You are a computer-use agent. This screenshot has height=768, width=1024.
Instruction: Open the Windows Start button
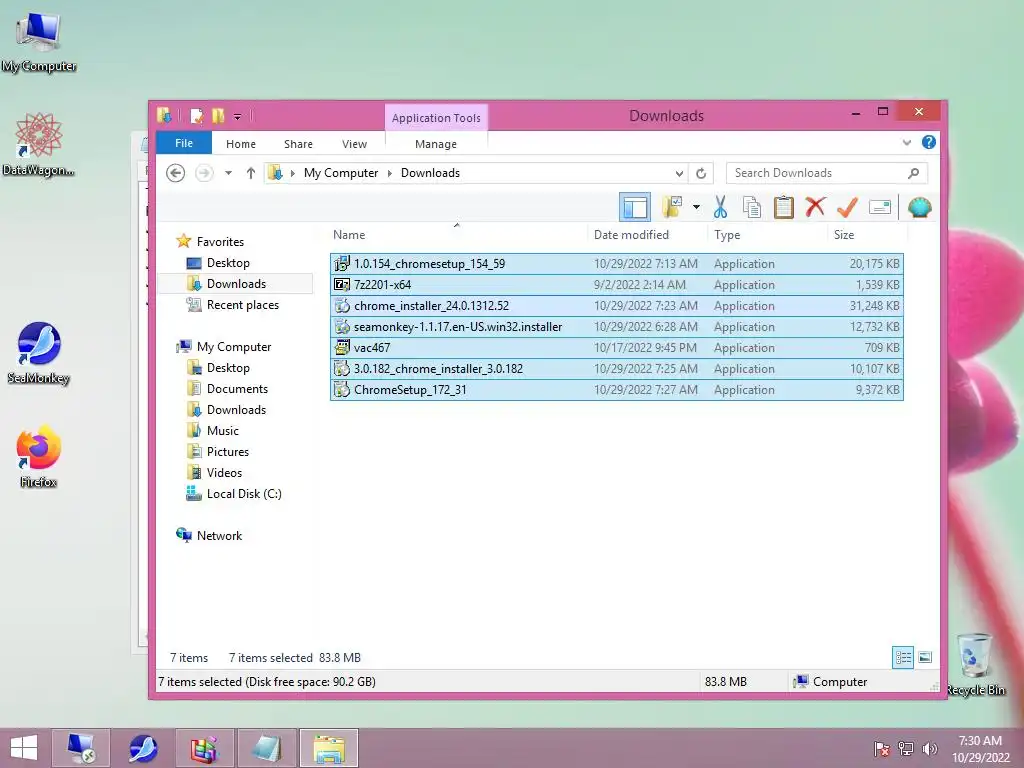pos(24,748)
